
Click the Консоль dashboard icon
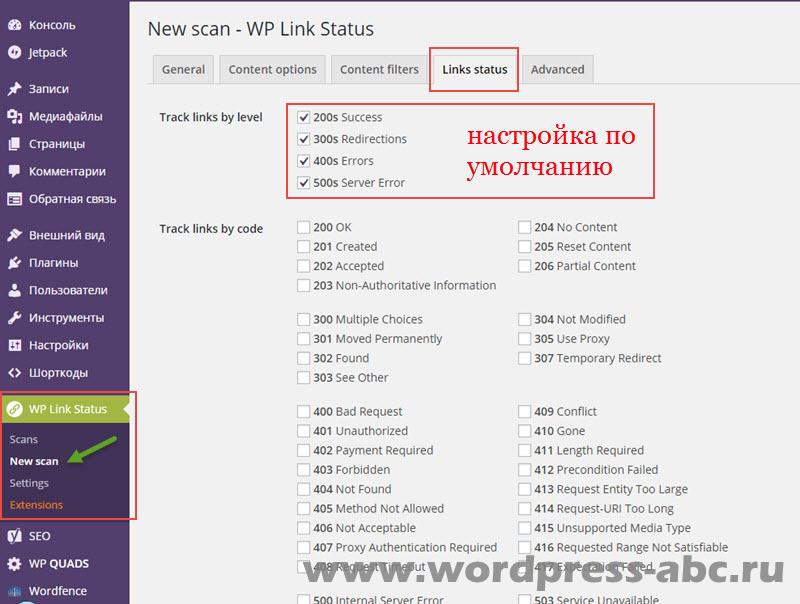pos(15,25)
